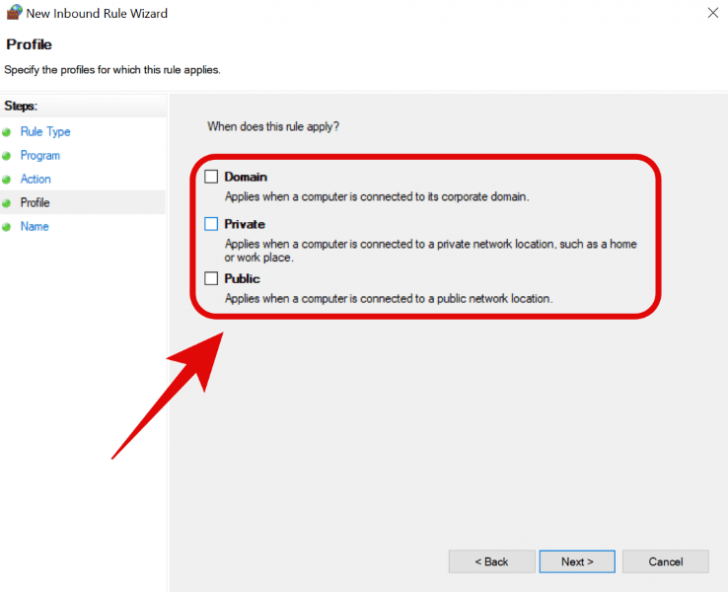Click the 'When does this rule apply?' text
This screenshot has height=592, width=728.
(x=273, y=127)
